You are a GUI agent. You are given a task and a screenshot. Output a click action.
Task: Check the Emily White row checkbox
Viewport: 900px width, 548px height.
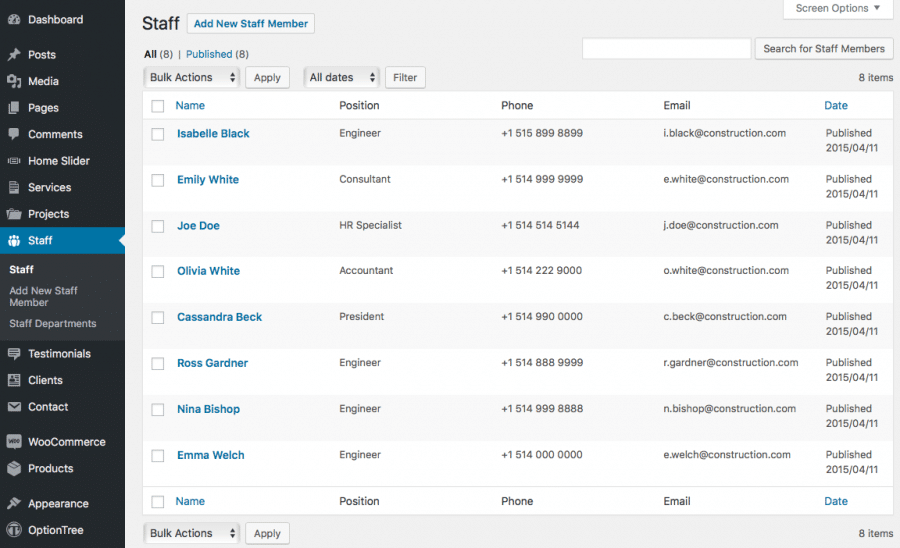[158, 180]
